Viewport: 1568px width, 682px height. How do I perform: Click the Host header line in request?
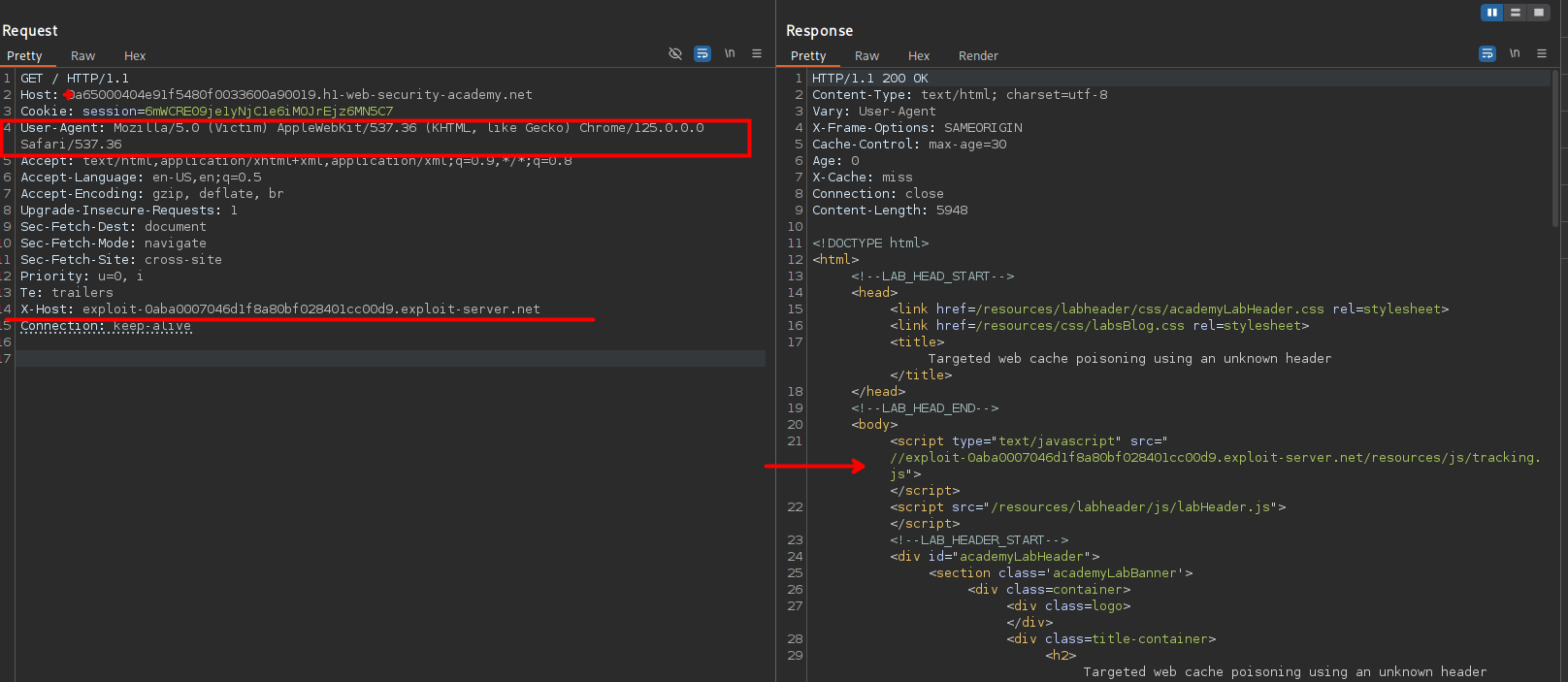pos(277,95)
